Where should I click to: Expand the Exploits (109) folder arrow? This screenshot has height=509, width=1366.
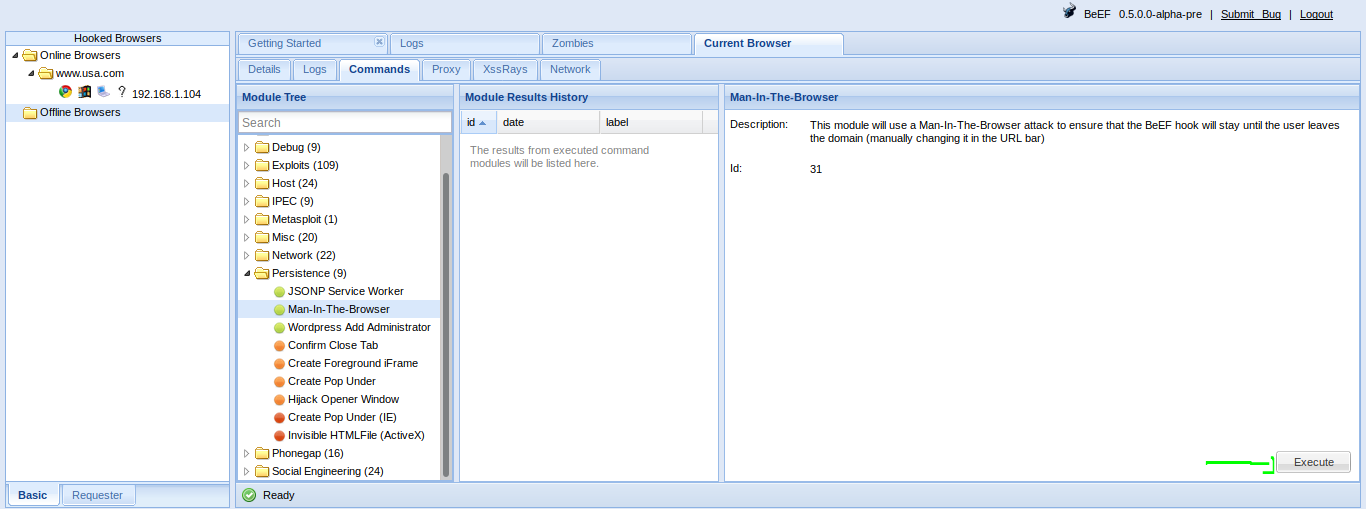[x=247, y=165]
